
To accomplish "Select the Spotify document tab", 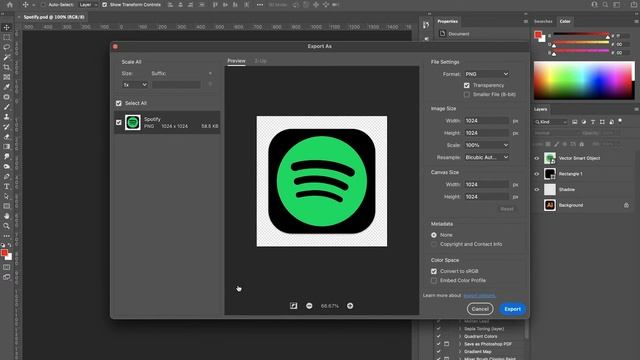I will (x=54, y=17).
